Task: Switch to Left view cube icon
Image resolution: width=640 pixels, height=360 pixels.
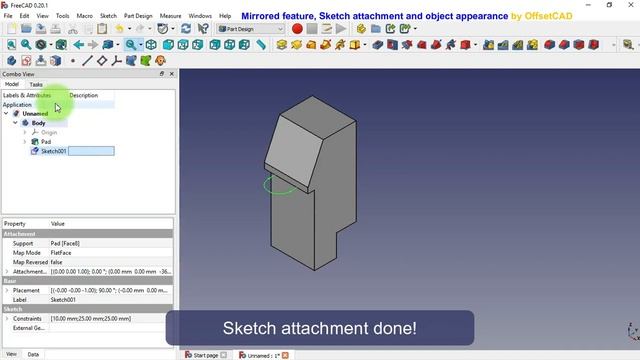Action: pyautogui.click(x=244, y=44)
